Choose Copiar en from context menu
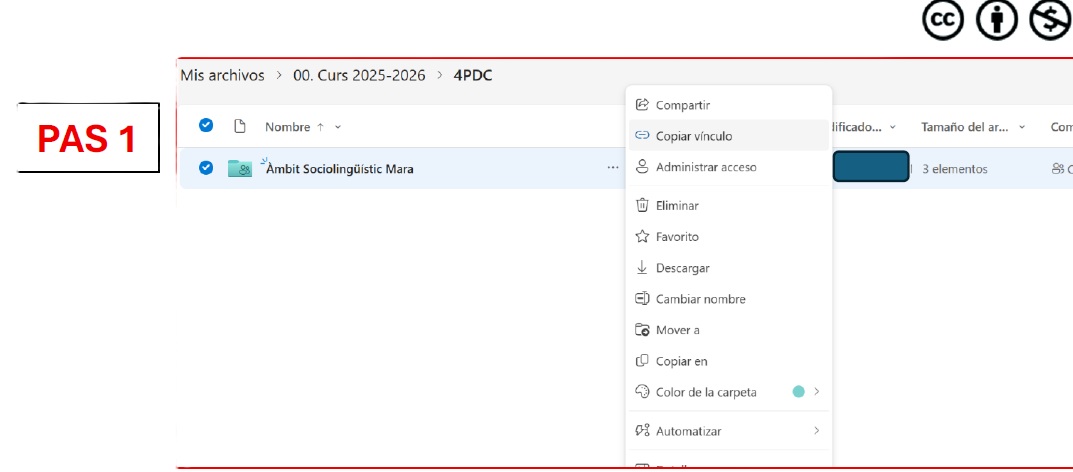This screenshot has width=1073, height=472. coord(681,361)
